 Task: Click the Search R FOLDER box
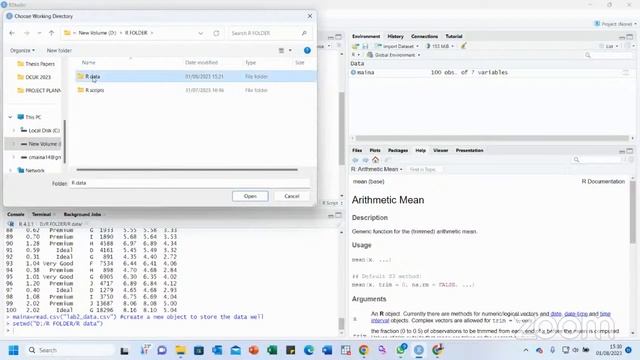click(x=265, y=33)
